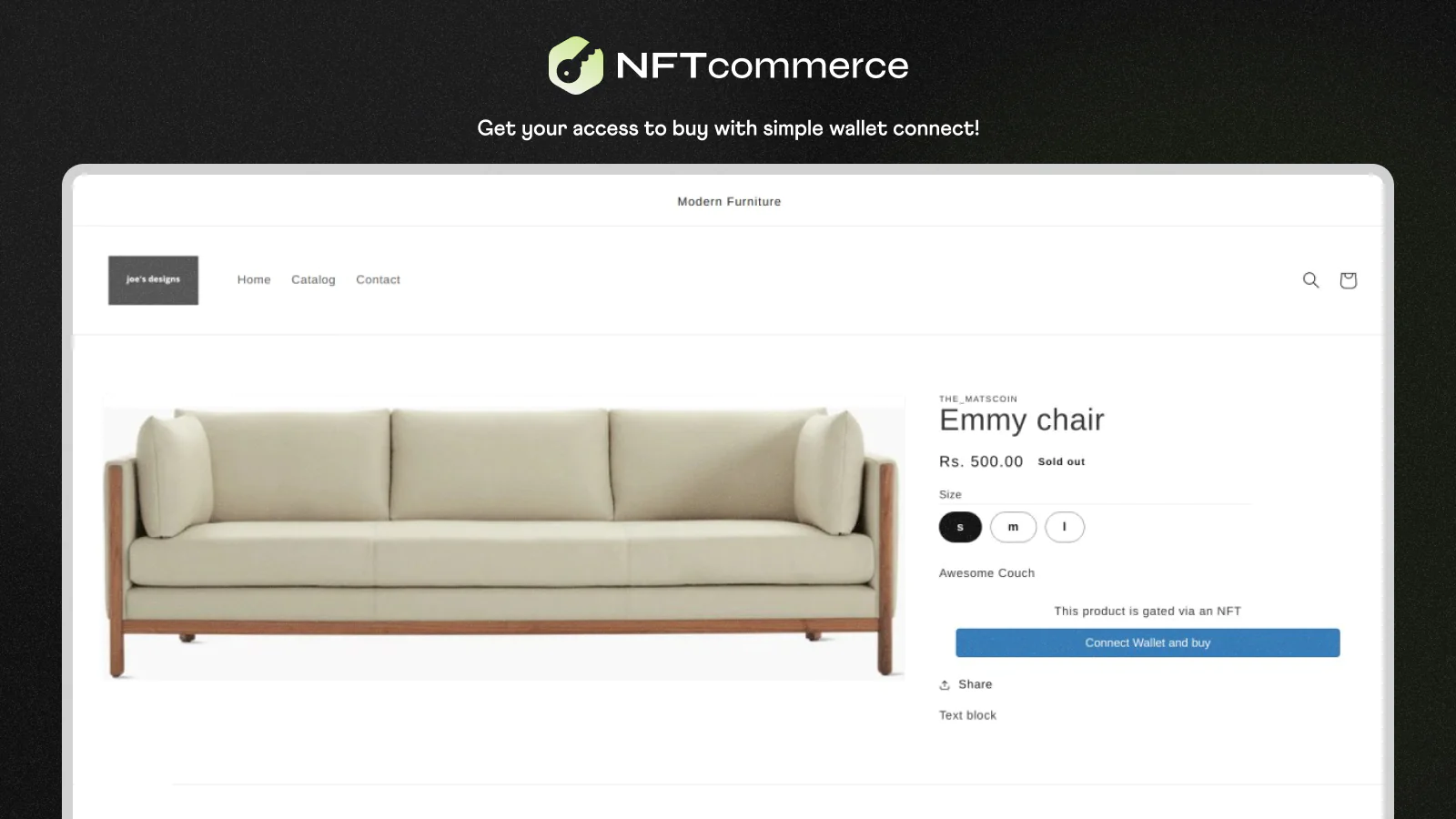Click the Sold out badge

(1061, 462)
